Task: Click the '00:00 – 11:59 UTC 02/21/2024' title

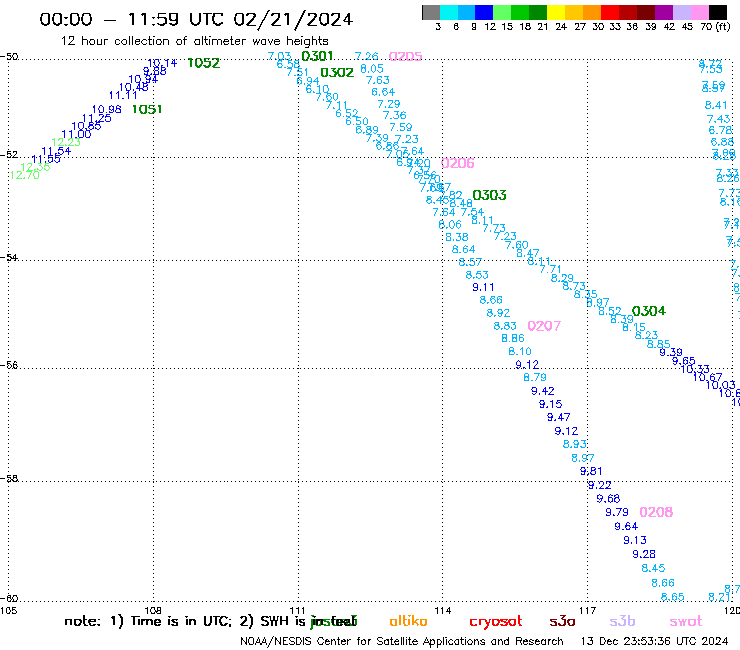Action: point(196,19)
